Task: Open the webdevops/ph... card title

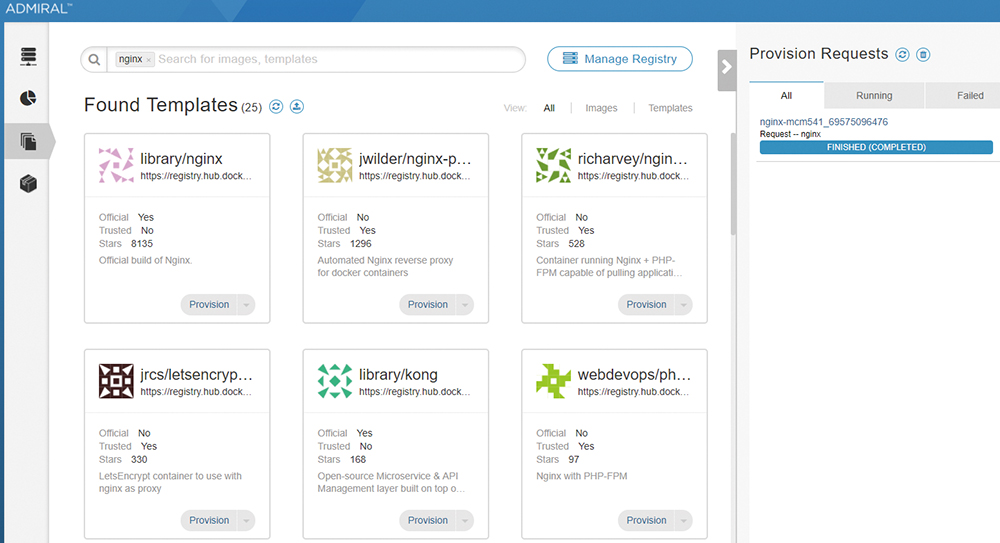Action: click(634, 375)
